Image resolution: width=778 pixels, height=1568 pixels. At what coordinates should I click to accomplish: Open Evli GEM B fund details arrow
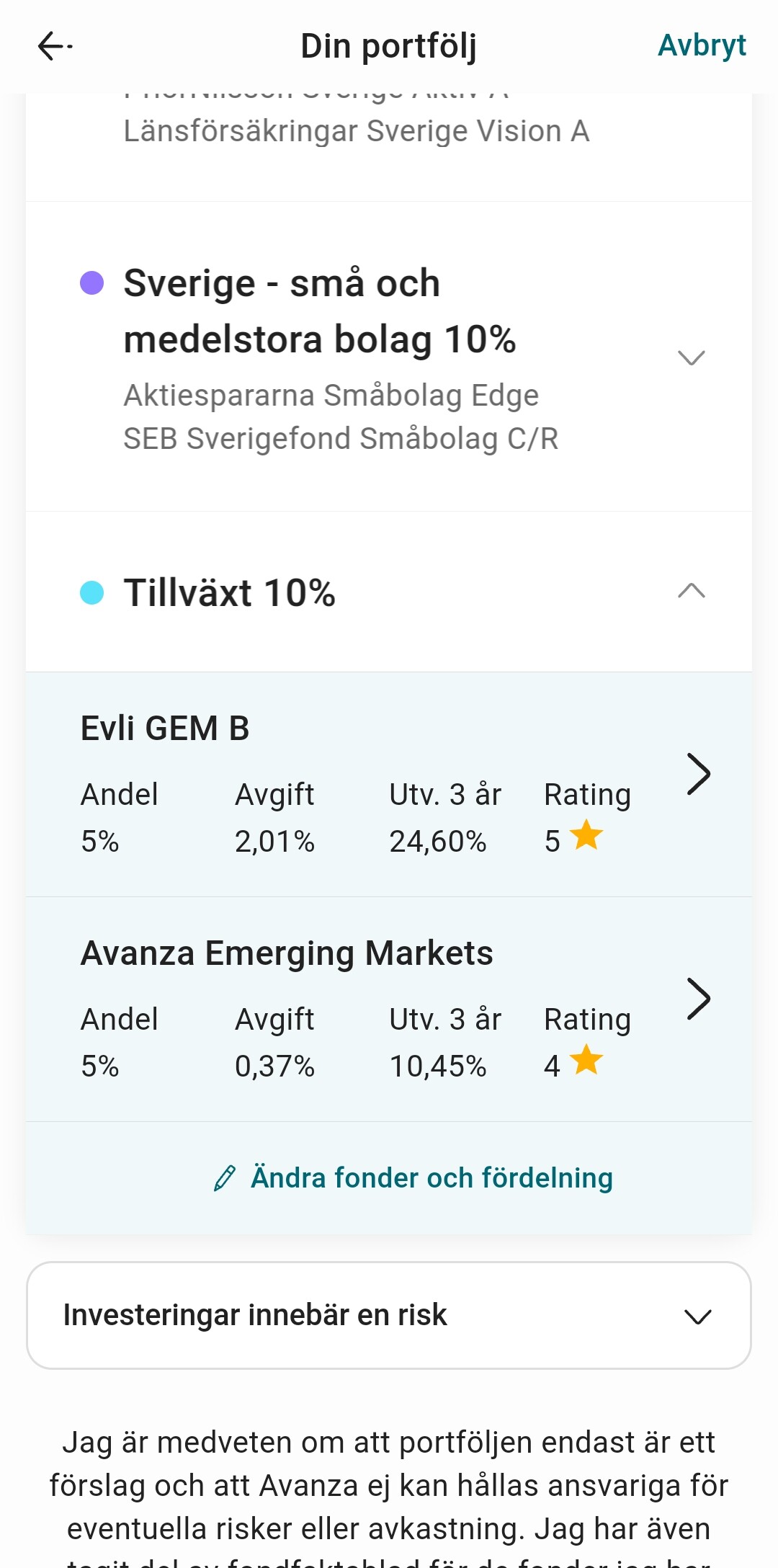[x=698, y=774]
